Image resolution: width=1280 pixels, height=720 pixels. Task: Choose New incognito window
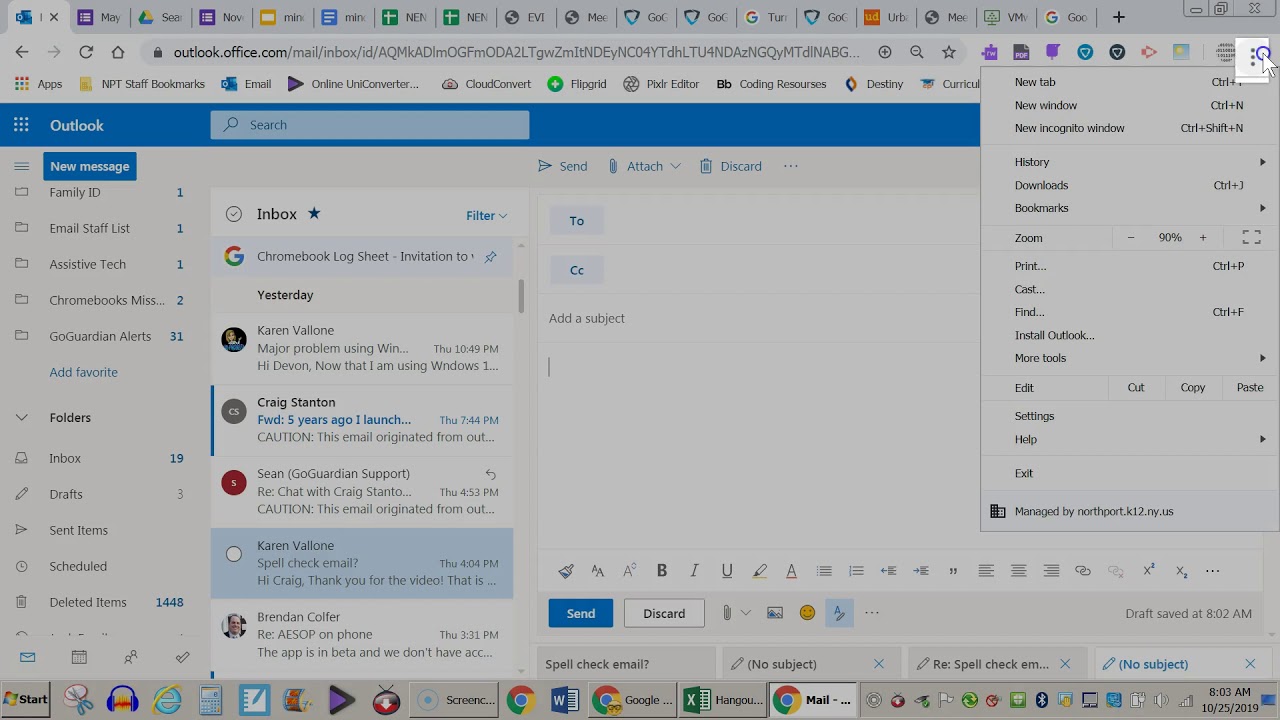[1129, 128]
